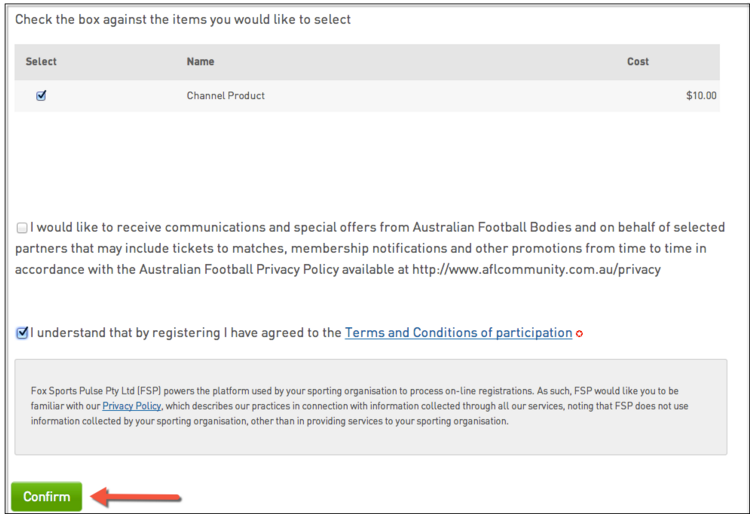Click the aflcommunity.com.au/privacy URL text

point(536,269)
